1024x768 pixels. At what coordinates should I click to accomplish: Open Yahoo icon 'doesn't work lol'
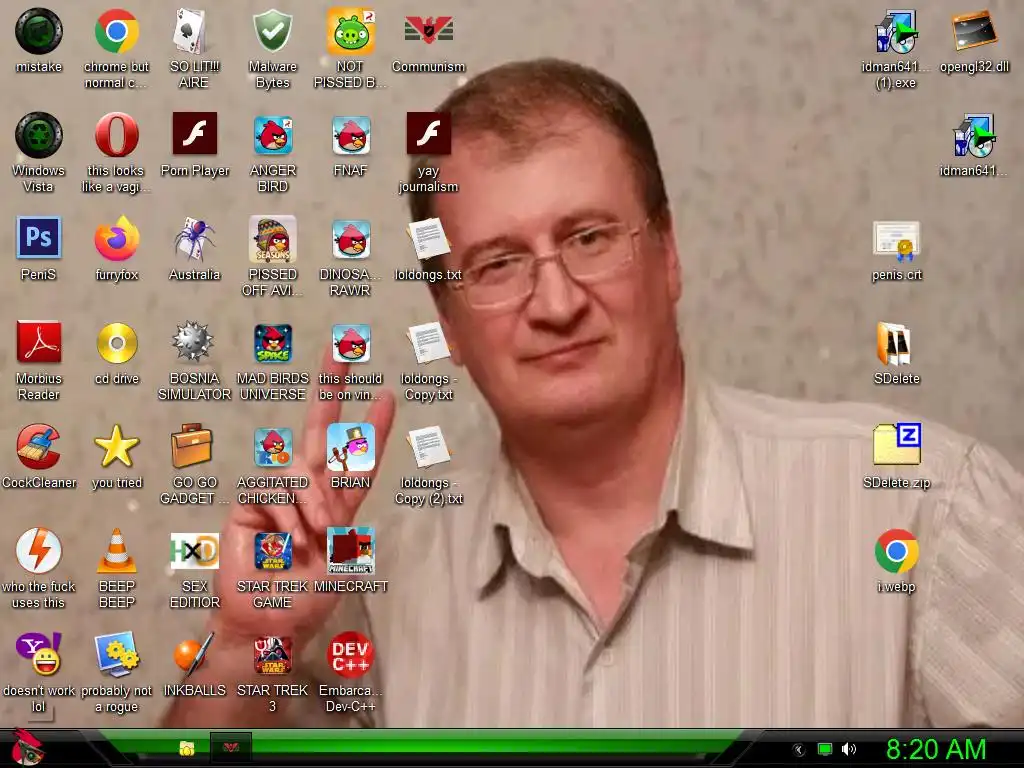click(39, 654)
